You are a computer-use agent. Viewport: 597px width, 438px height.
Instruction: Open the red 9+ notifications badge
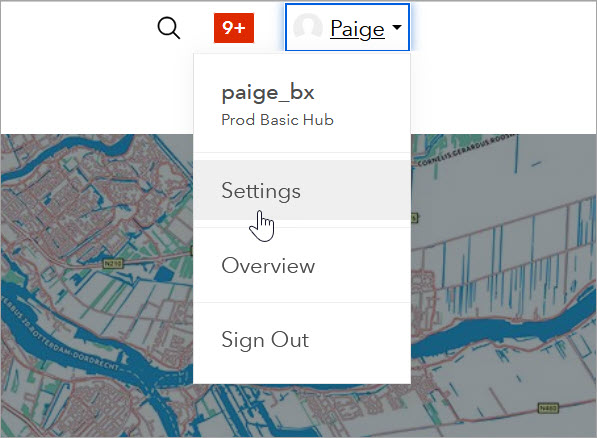[x=234, y=28]
